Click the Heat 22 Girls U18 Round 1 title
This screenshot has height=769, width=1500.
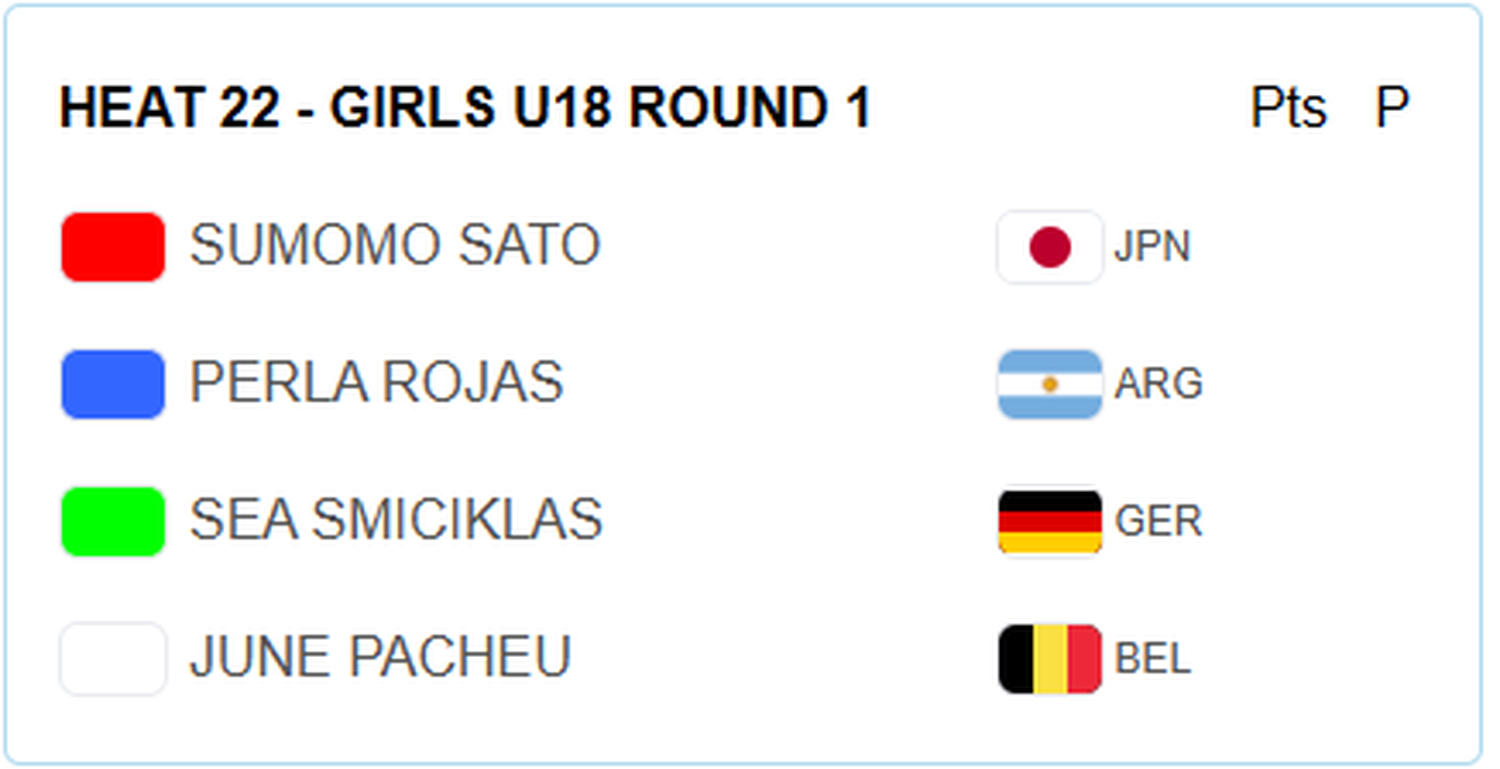click(466, 108)
